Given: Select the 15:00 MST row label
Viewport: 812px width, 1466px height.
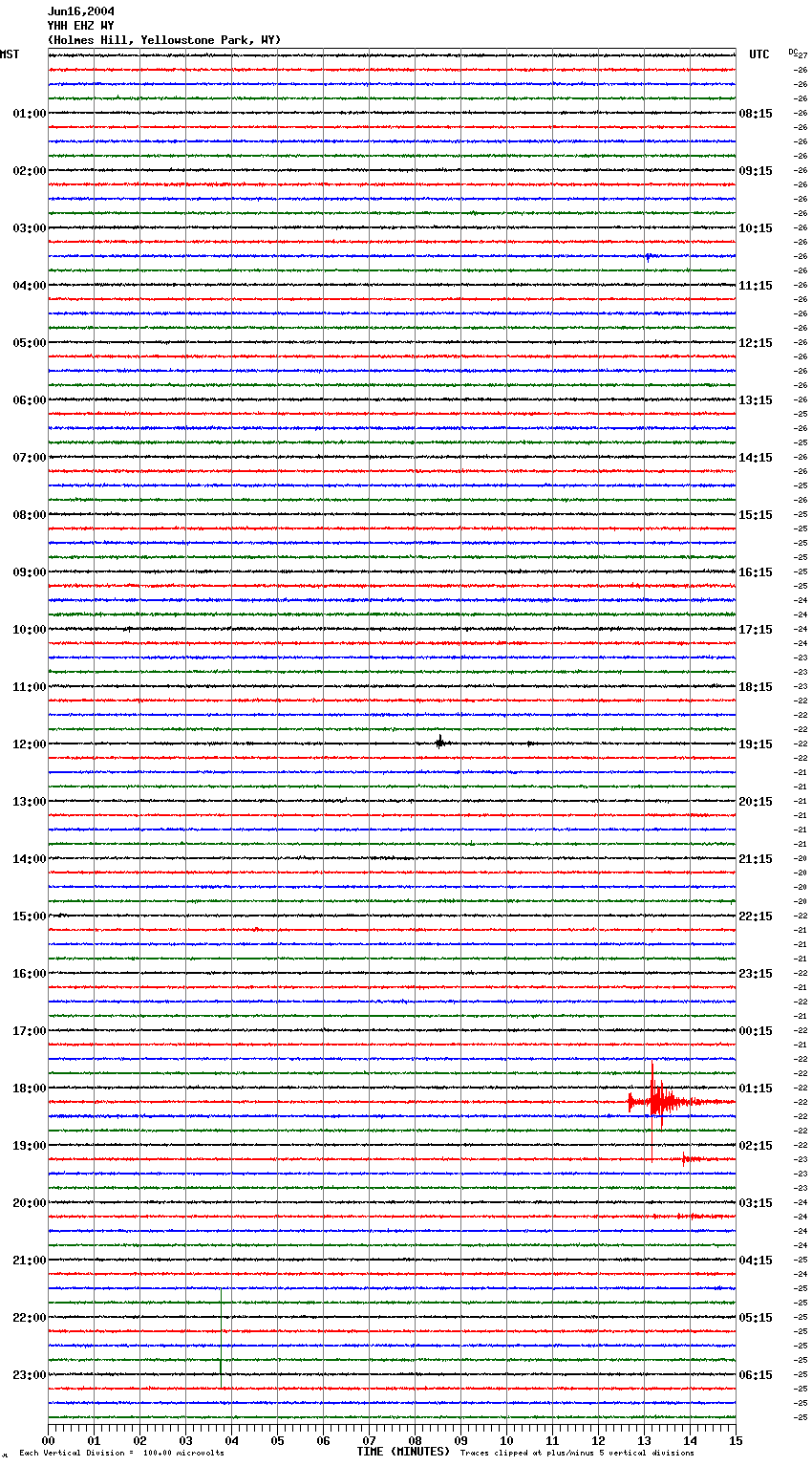Looking at the screenshot, I should coord(30,916).
